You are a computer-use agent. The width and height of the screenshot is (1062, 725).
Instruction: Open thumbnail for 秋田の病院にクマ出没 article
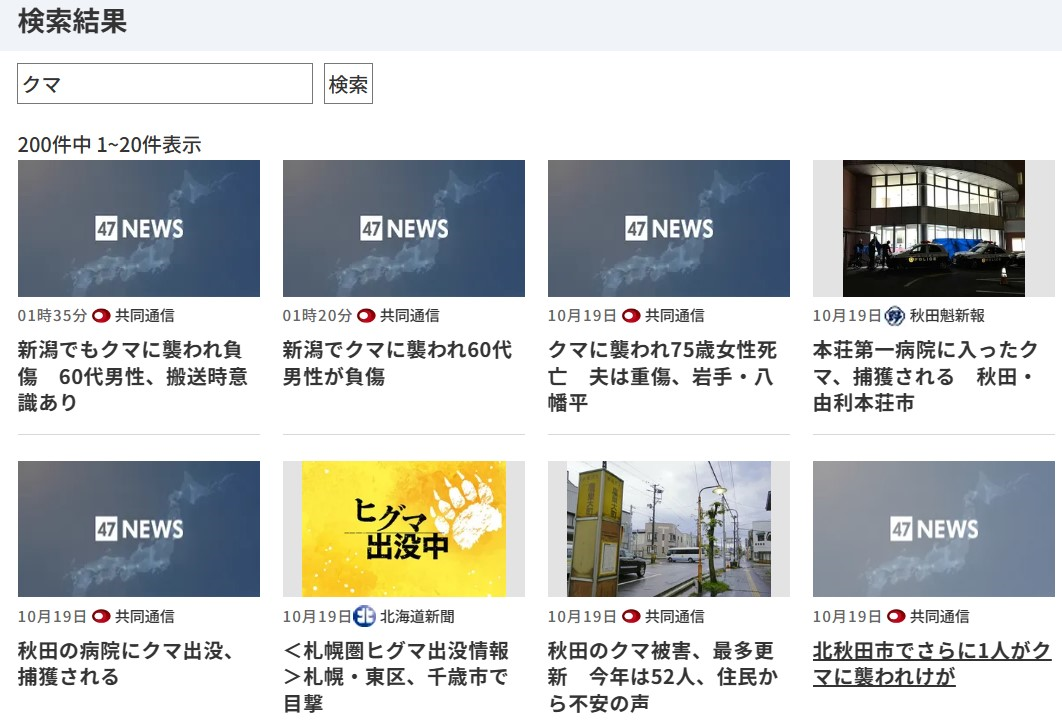point(139,529)
